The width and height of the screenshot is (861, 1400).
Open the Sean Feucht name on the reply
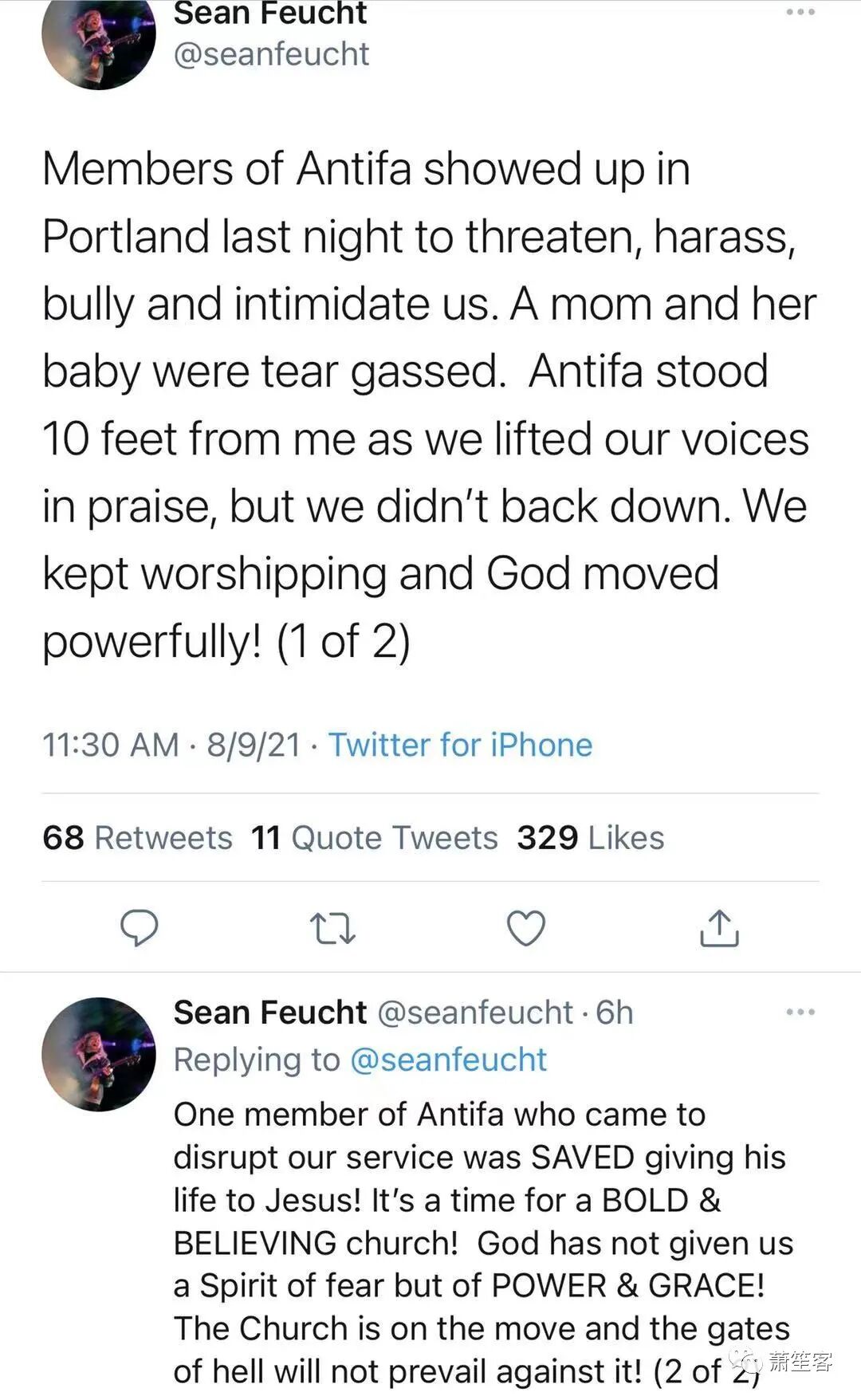coord(270,1013)
